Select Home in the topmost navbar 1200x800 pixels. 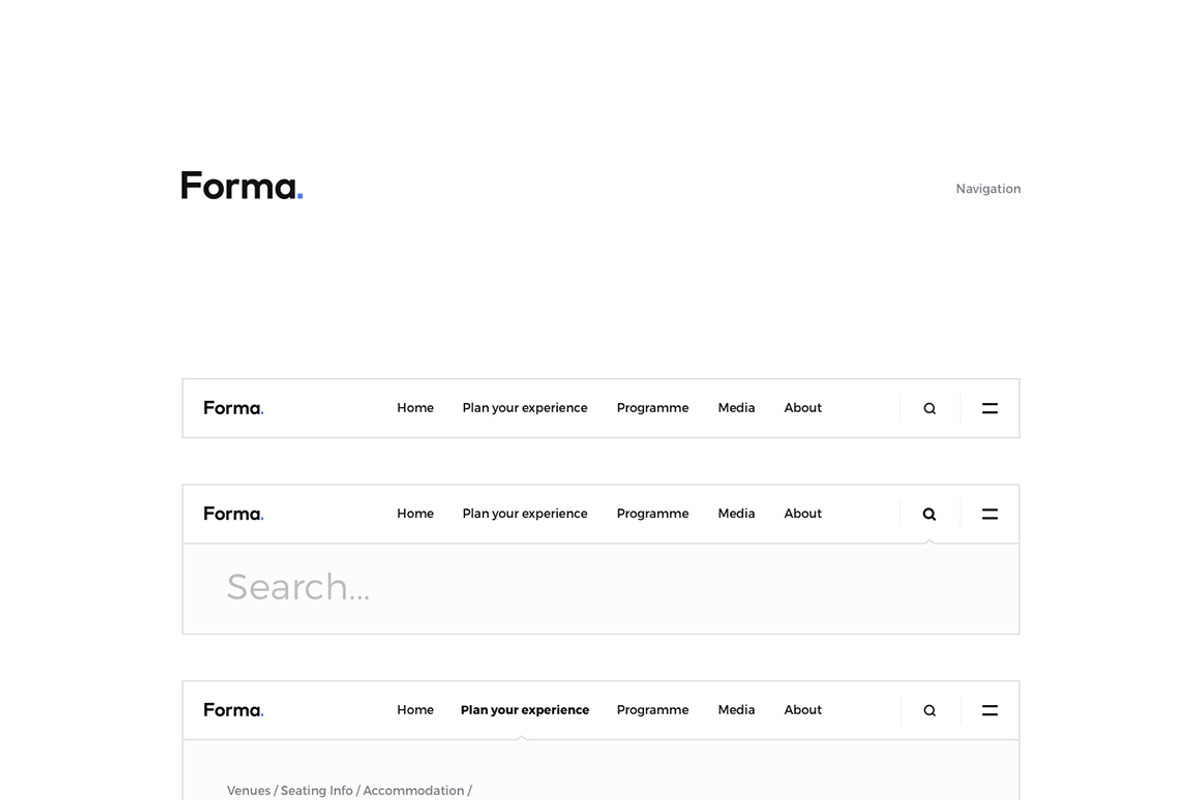pyautogui.click(x=415, y=408)
